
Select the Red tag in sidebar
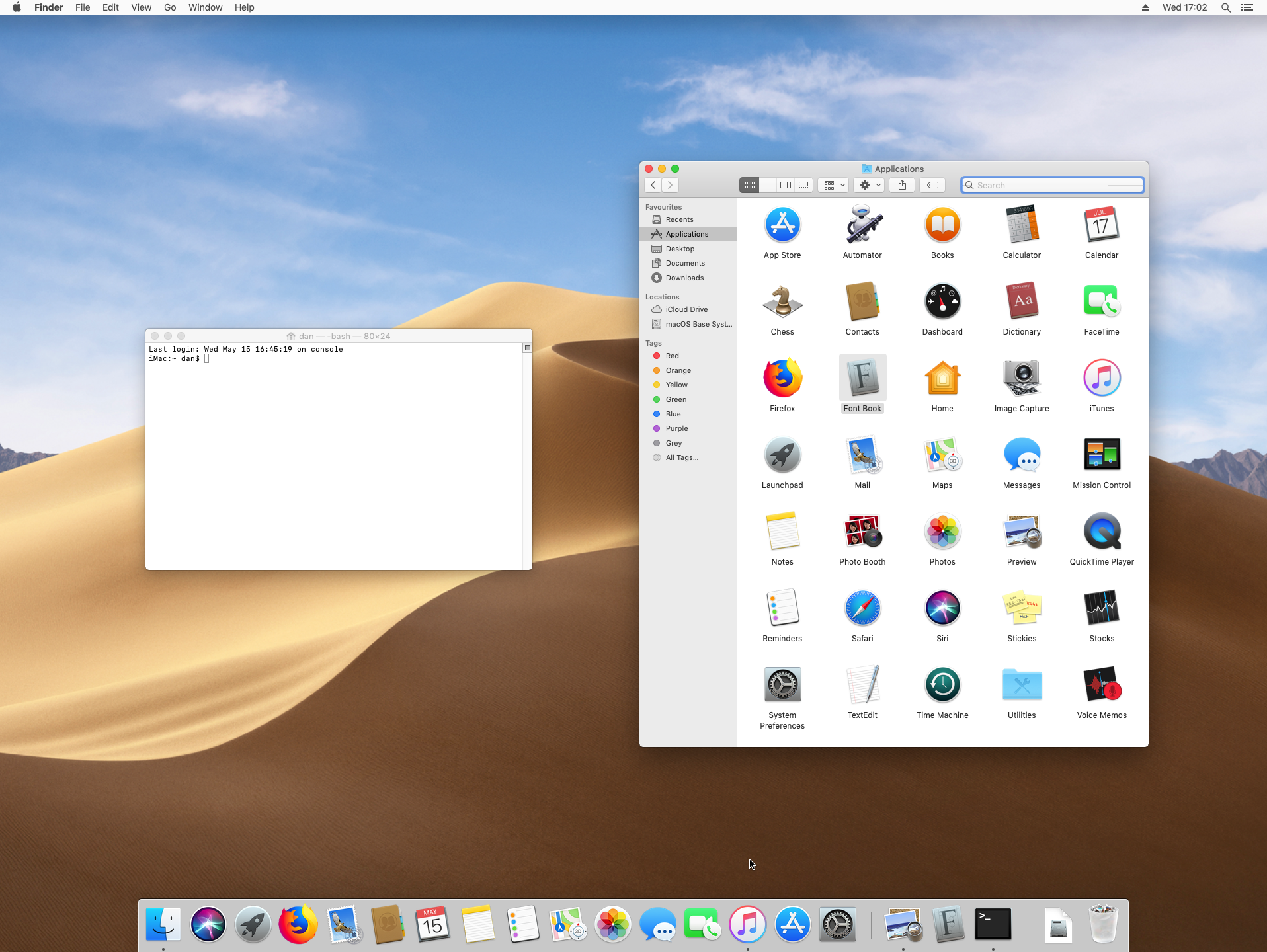click(688, 356)
